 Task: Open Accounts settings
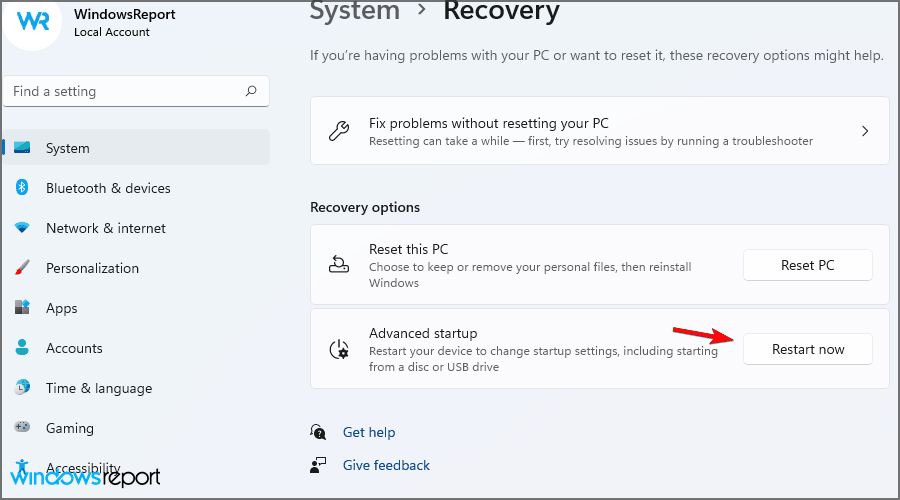pos(136,348)
